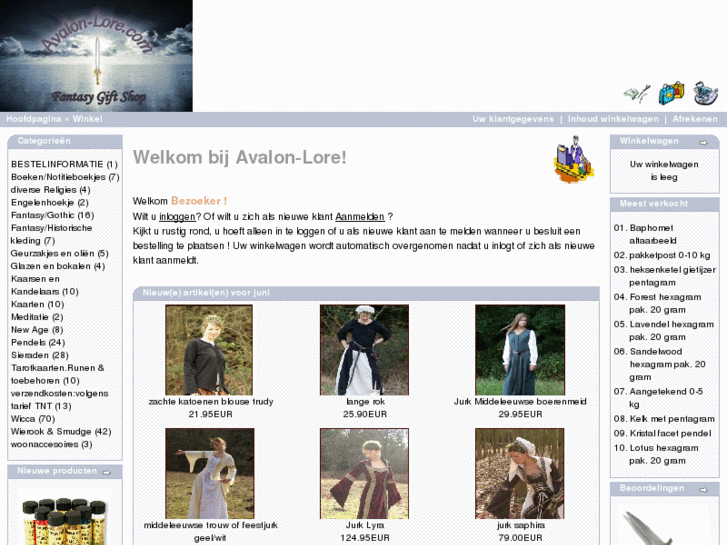Image resolution: width=727 pixels, height=545 pixels.
Task: Open bestseller Sandelwood hexagram pak. 20 gram
Action: pyautogui.click(x=667, y=365)
